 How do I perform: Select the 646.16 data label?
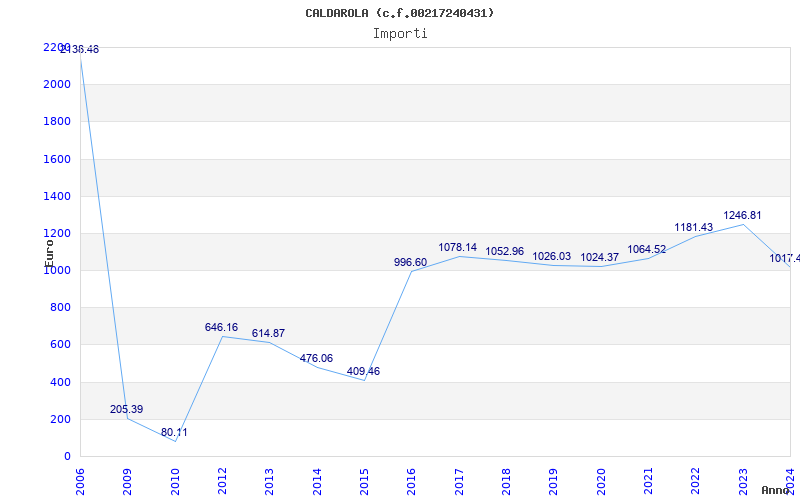coord(221,327)
